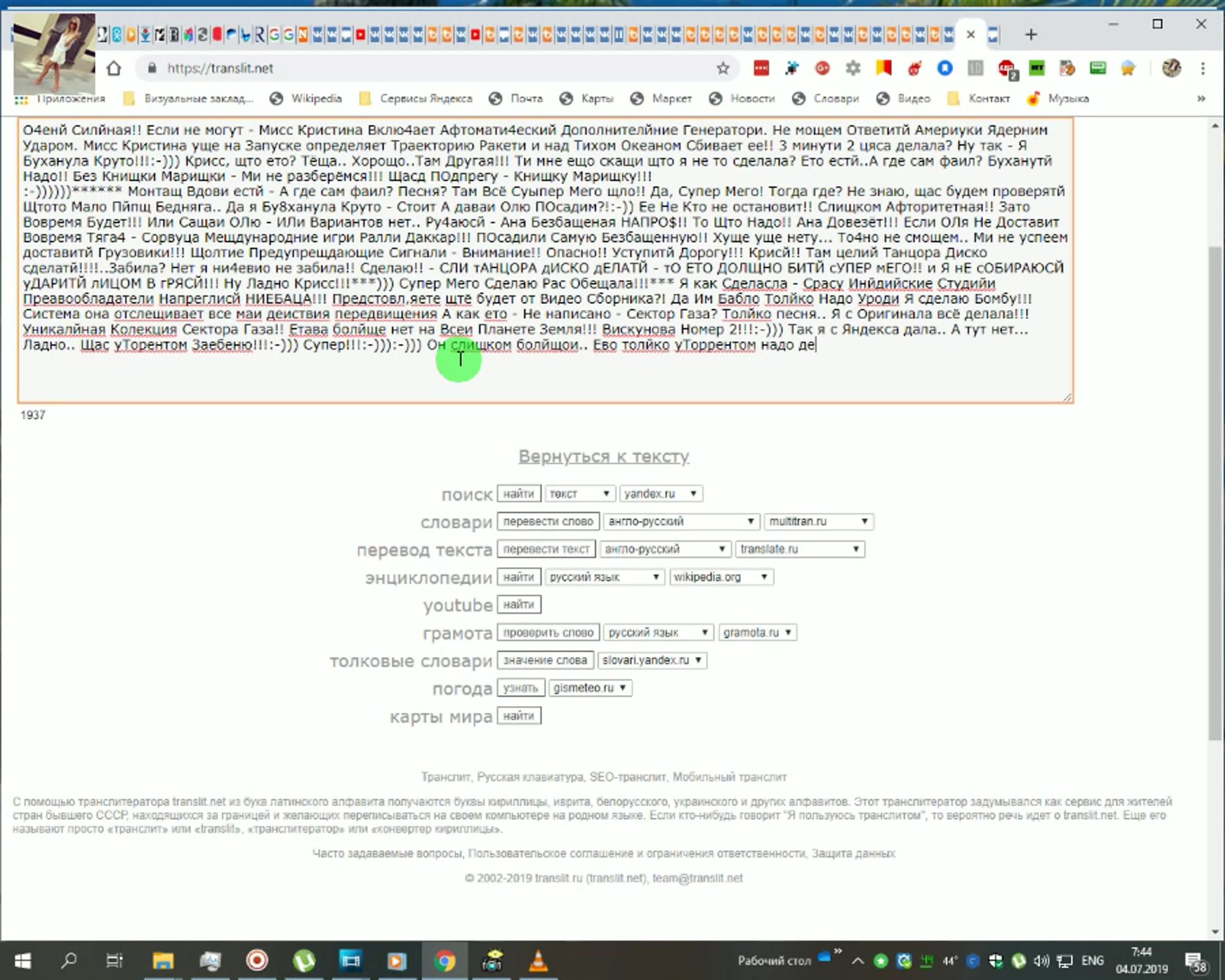The image size is (1225, 980).
Task: Open the uTorrent taskbar icon
Action: [304, 961]
